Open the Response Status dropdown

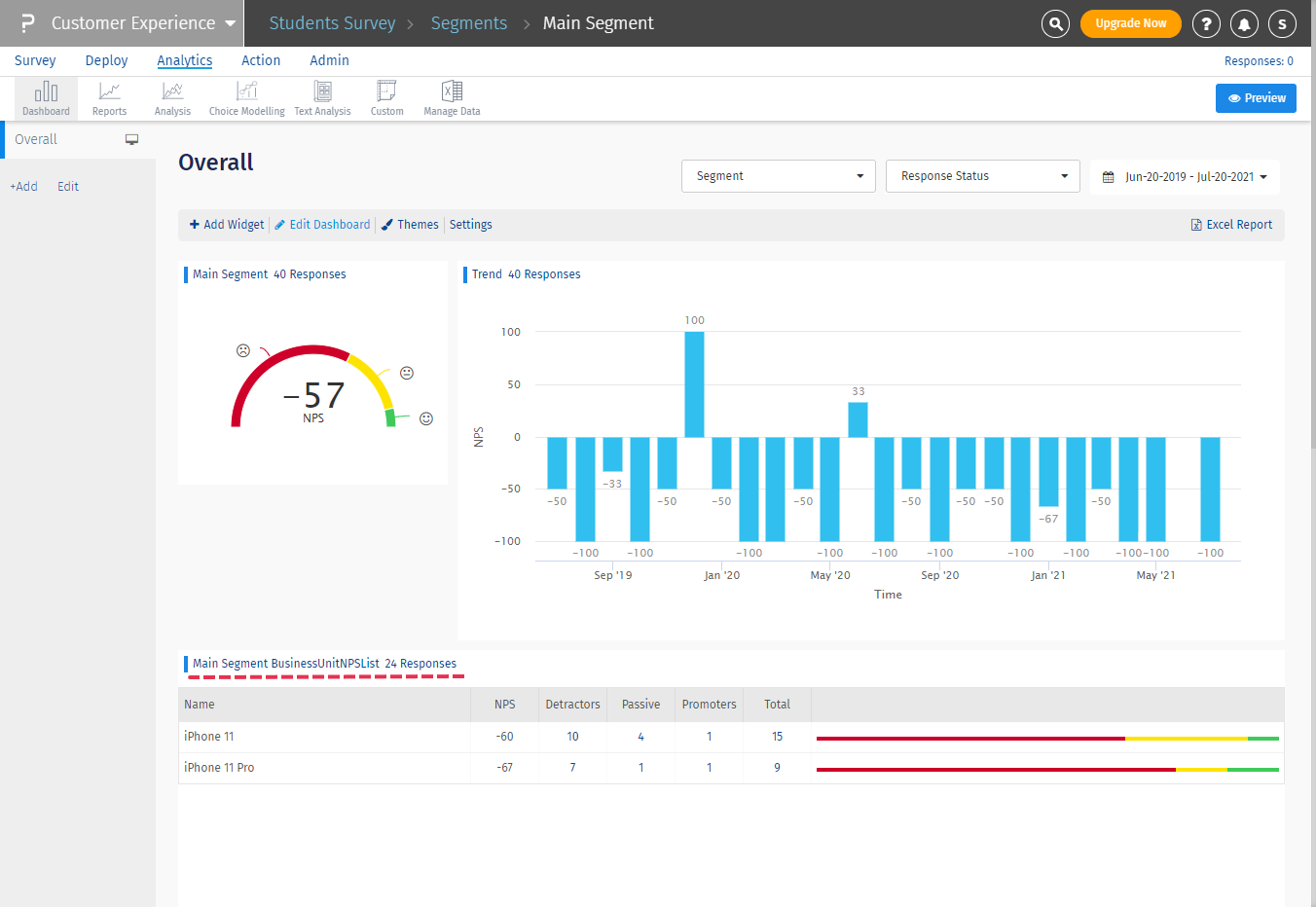click(x=982, y=176)
